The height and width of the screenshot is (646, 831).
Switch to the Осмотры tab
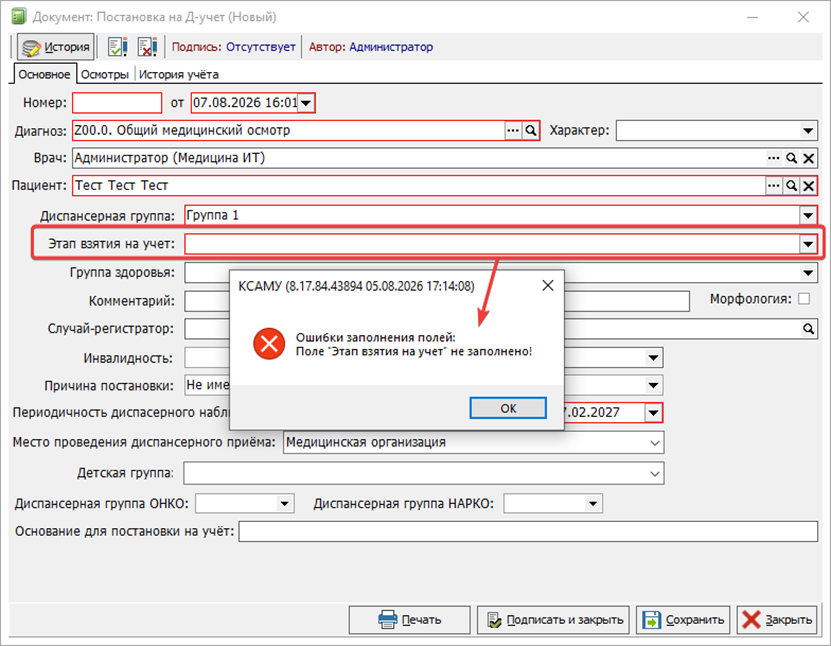[x=105, y=75]
